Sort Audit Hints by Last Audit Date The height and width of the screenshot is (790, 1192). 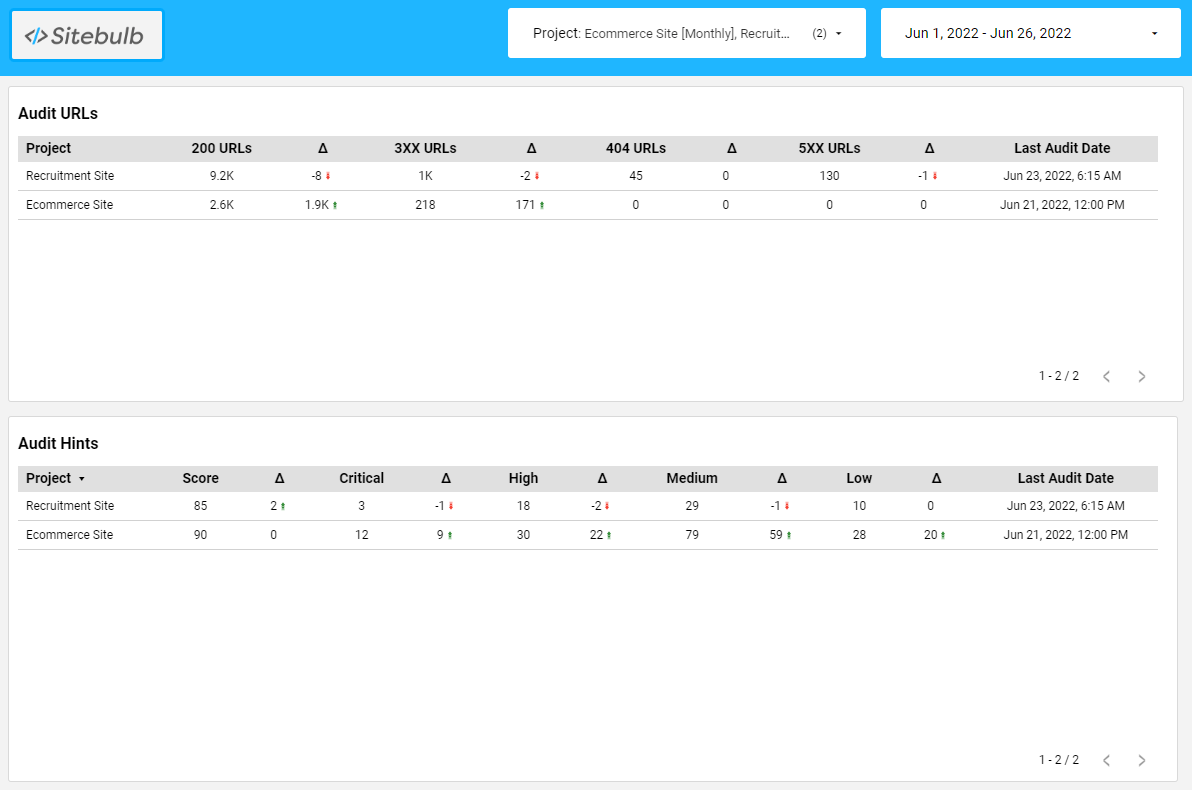point(1066,478)
